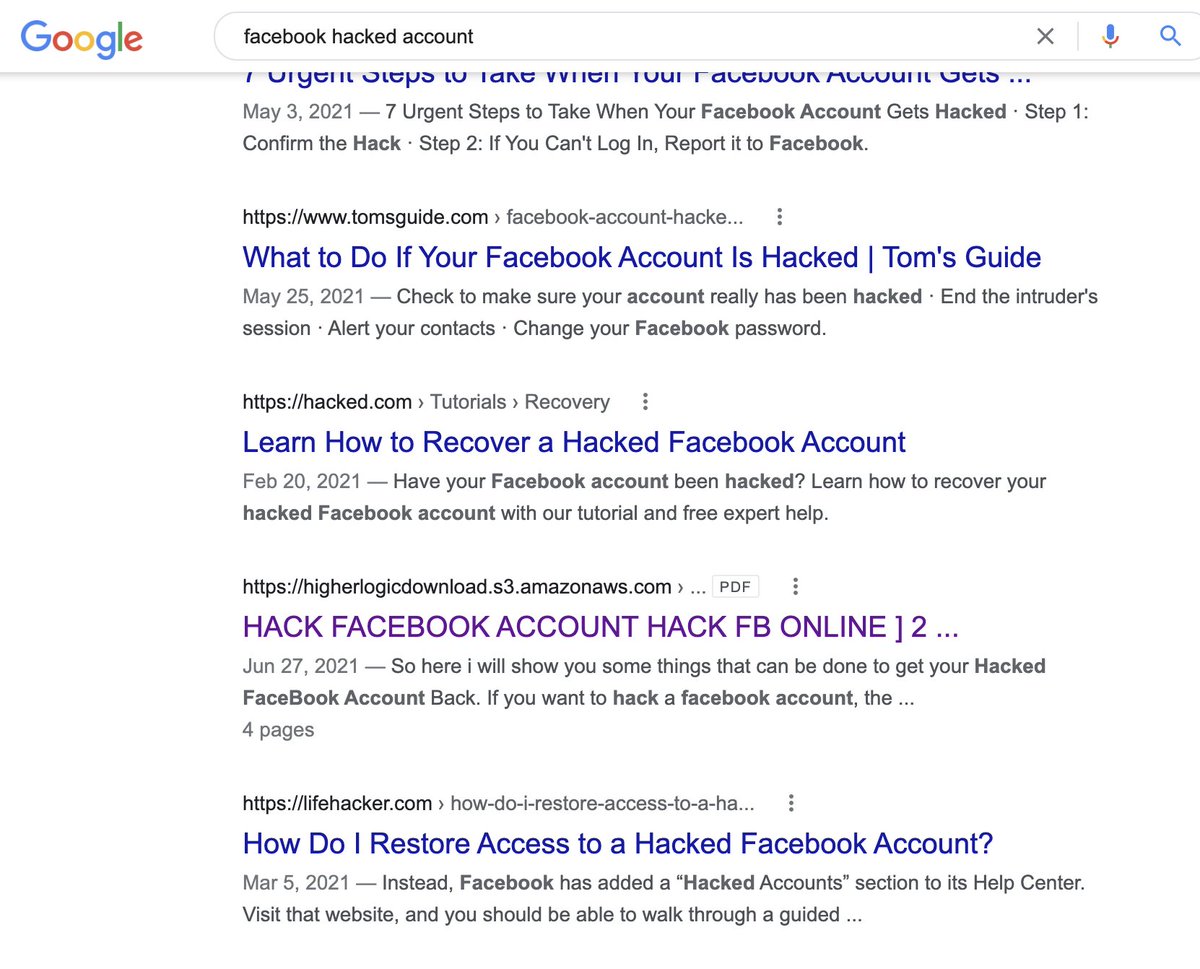Image resolution: width=1200 pixels, height=969 pixels.
Task: Go to the Google logo home page
Action: coord(82,37)
